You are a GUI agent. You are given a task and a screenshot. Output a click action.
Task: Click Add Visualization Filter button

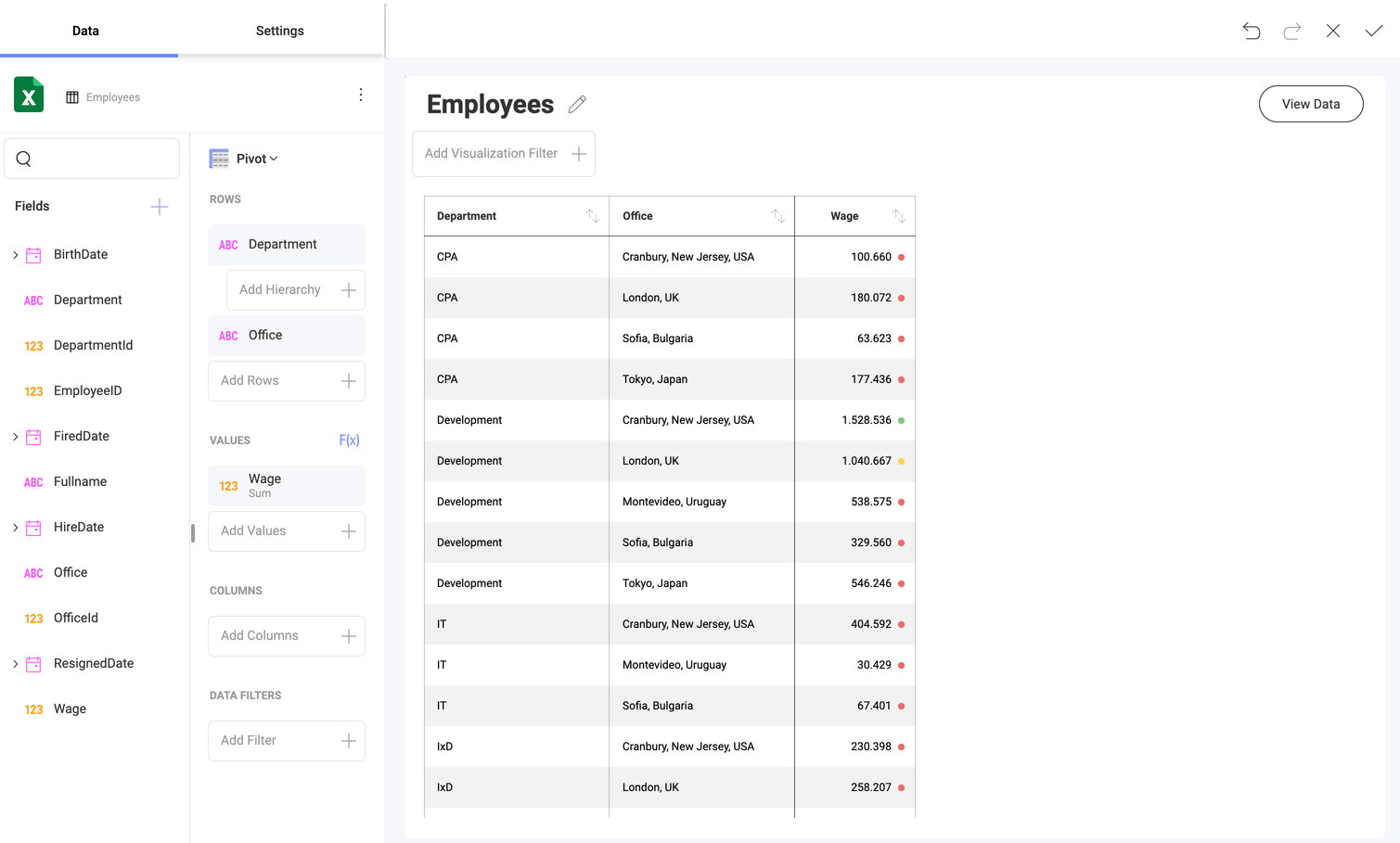pyautogui.click(x=504, y=154)
